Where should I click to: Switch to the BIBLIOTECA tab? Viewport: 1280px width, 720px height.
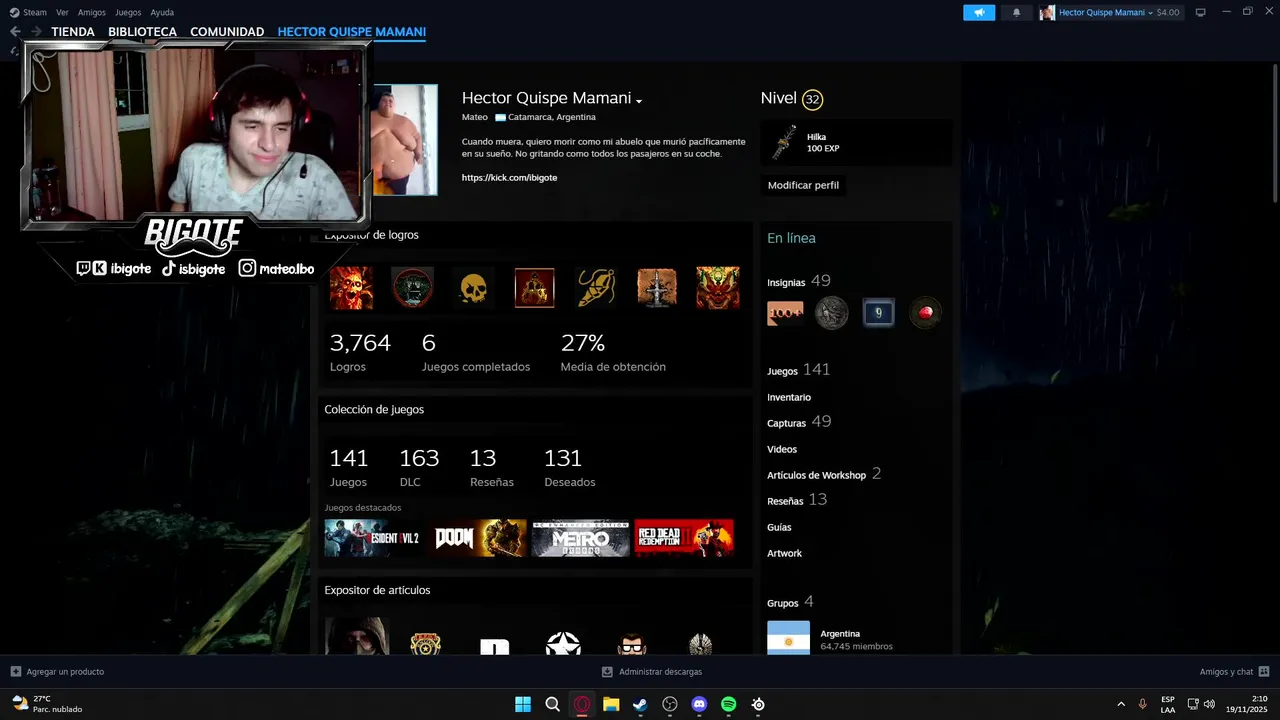click(142, 32)
